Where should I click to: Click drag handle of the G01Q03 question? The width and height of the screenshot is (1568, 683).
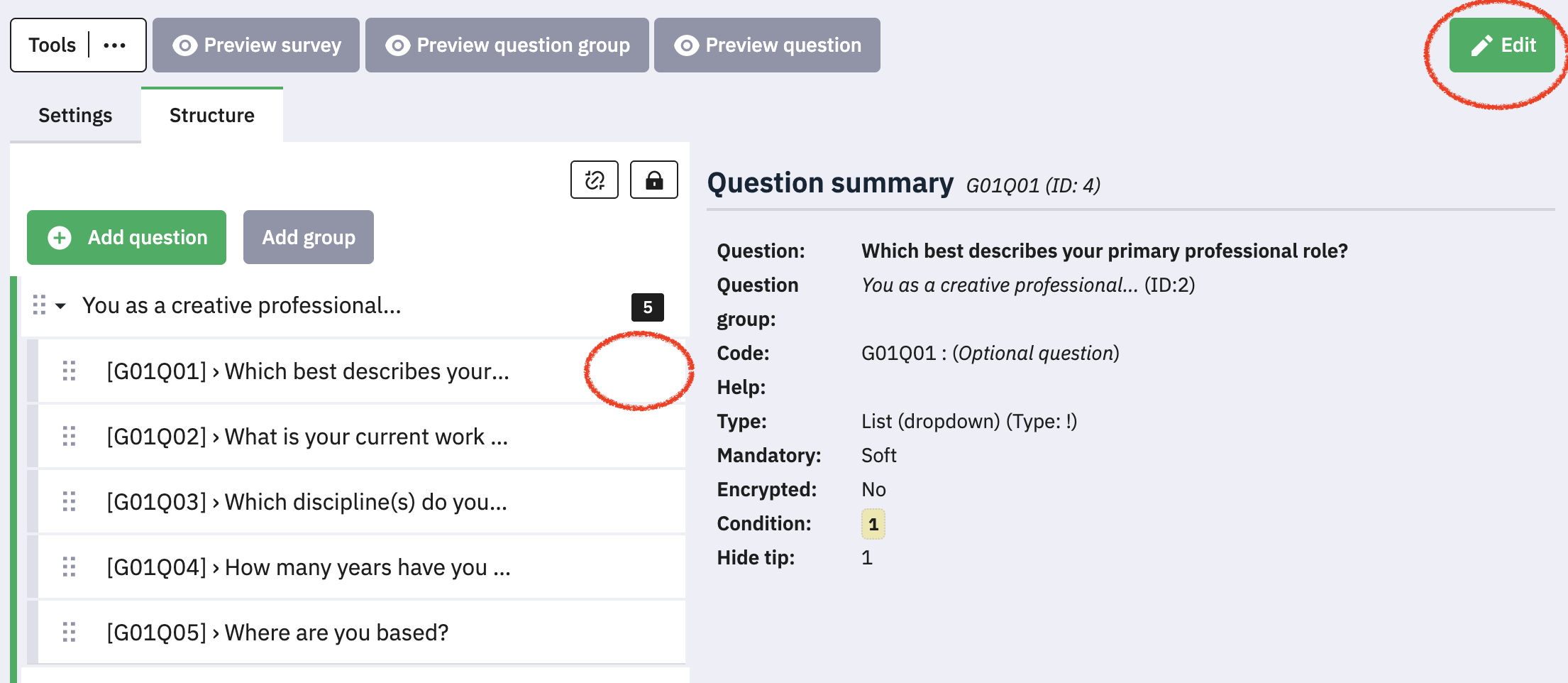click(x=69, y=502)
